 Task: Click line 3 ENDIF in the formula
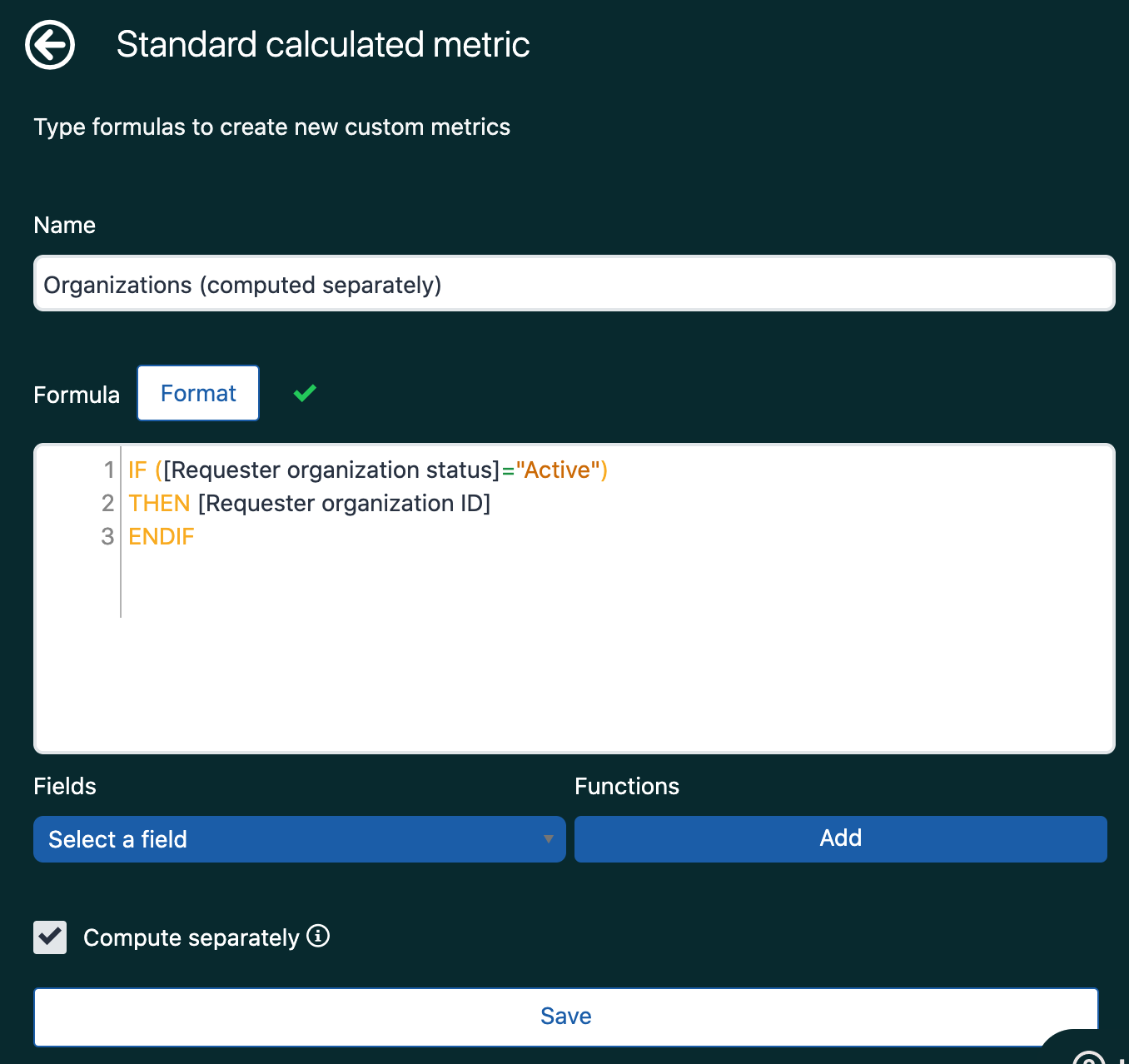[x=162, y=537]
